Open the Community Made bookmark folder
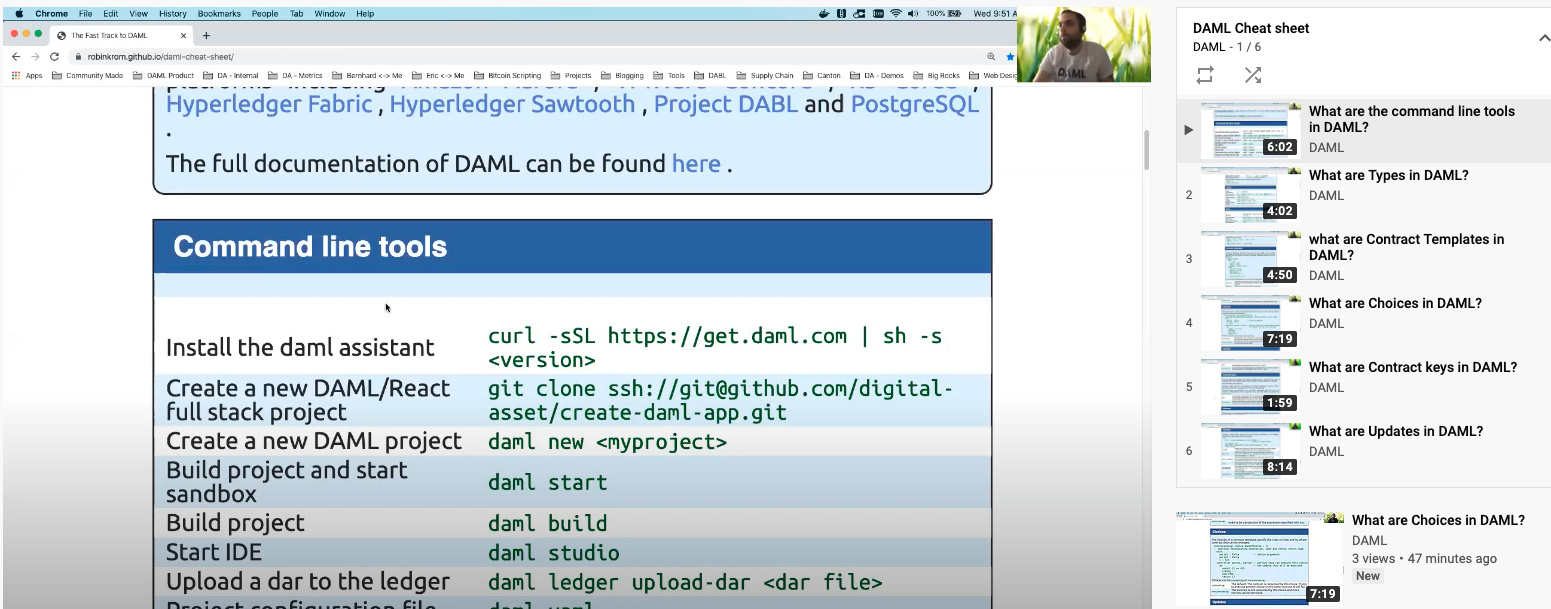This screenshot has height=609, width=1551. pyautogui.click(x=88, y=75)
